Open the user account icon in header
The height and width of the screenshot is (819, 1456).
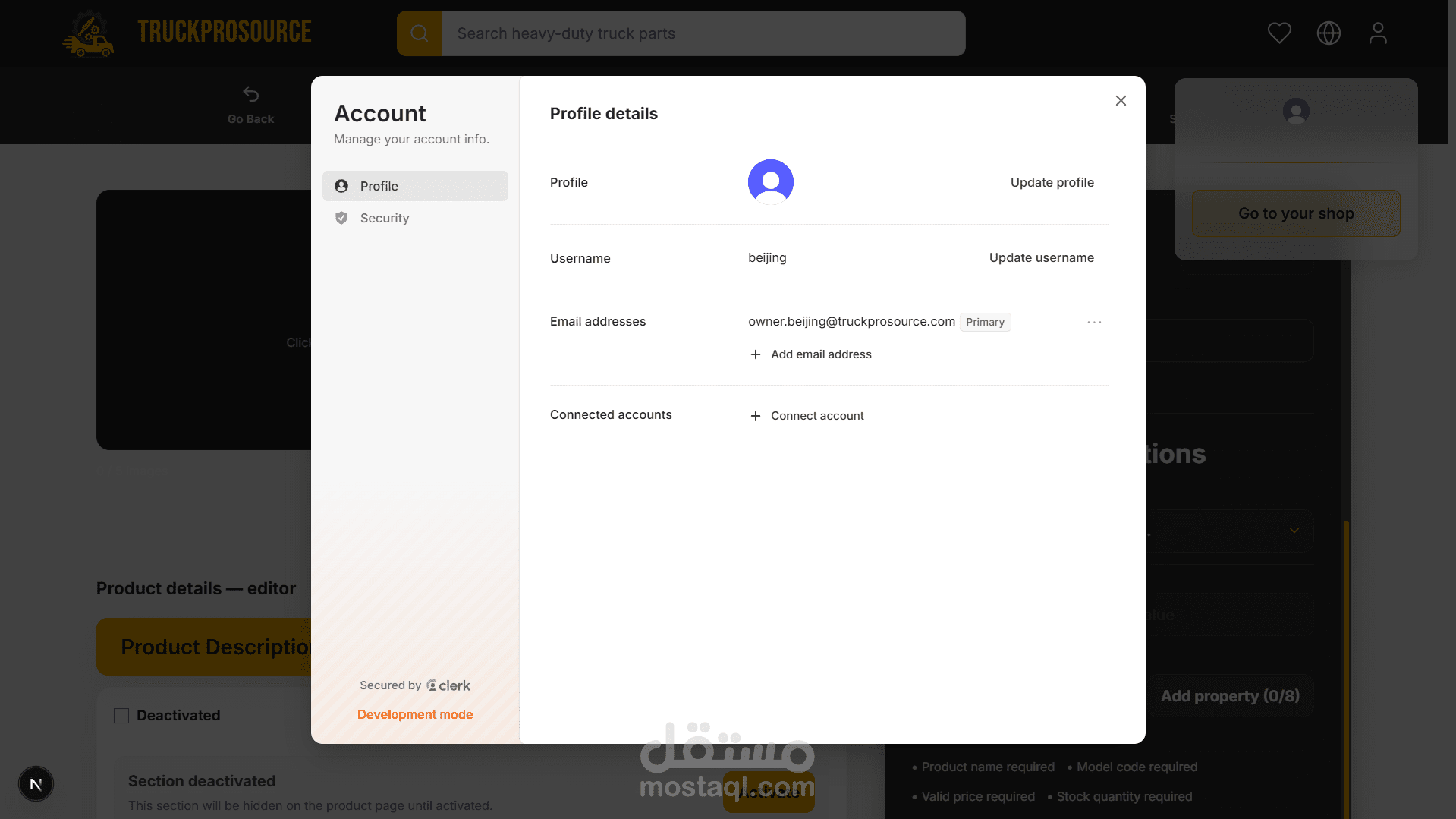tap(1378, 33)
